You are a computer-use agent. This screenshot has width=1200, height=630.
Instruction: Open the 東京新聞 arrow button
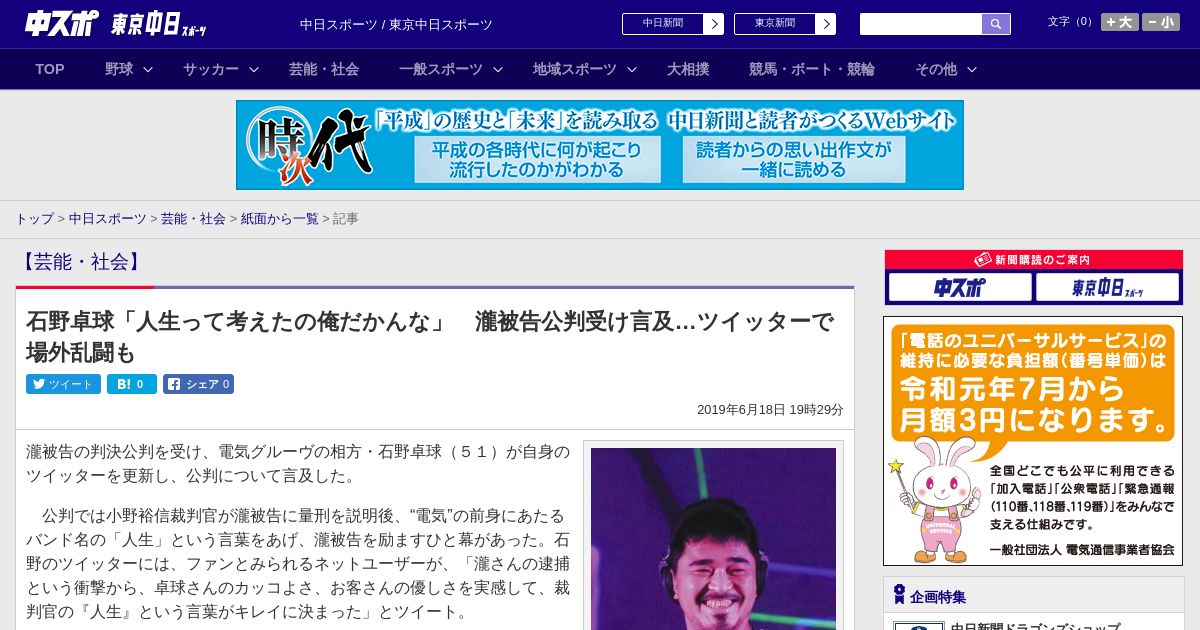click(x=825, y=24)
